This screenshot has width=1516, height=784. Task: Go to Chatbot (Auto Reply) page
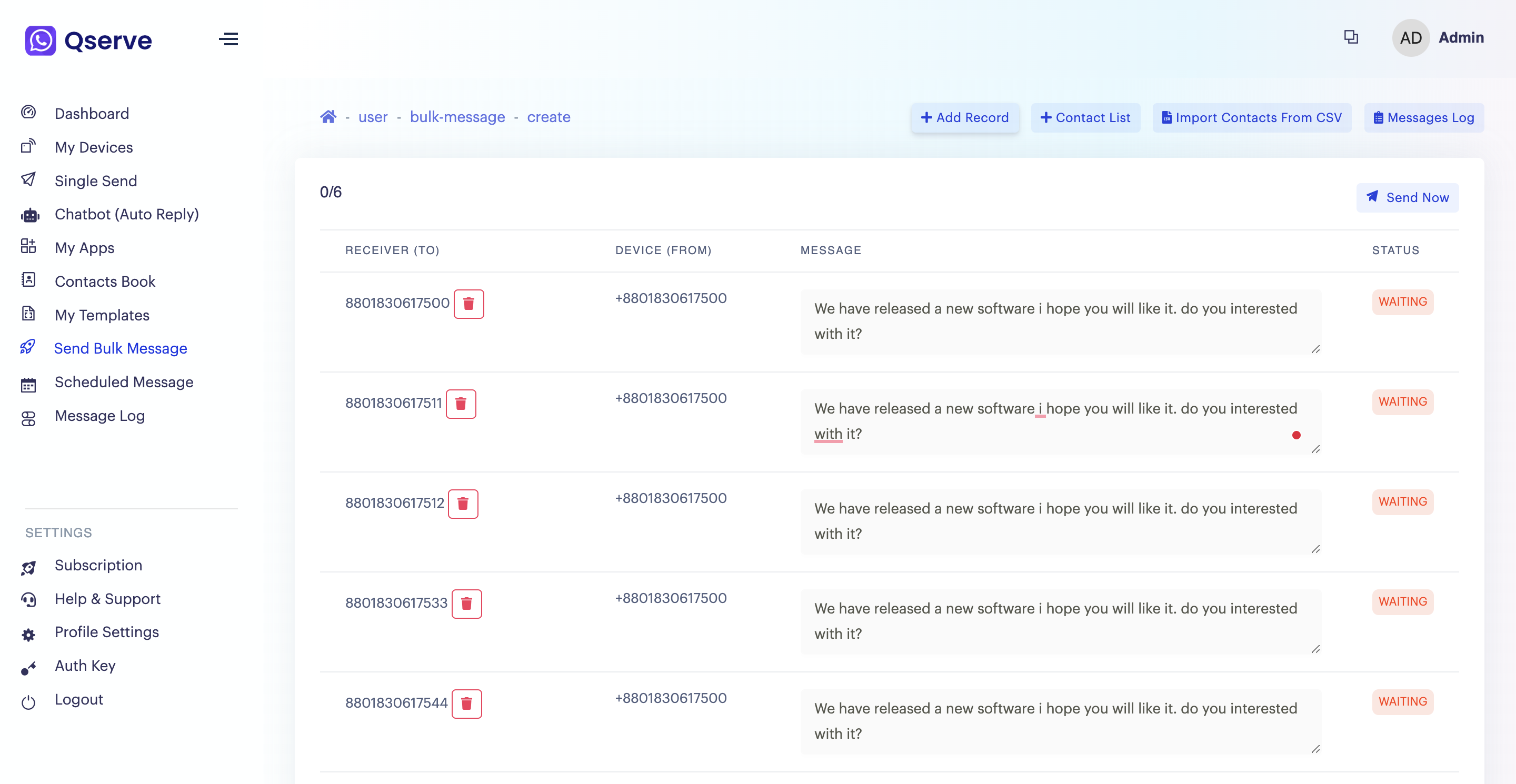point(126,214)
